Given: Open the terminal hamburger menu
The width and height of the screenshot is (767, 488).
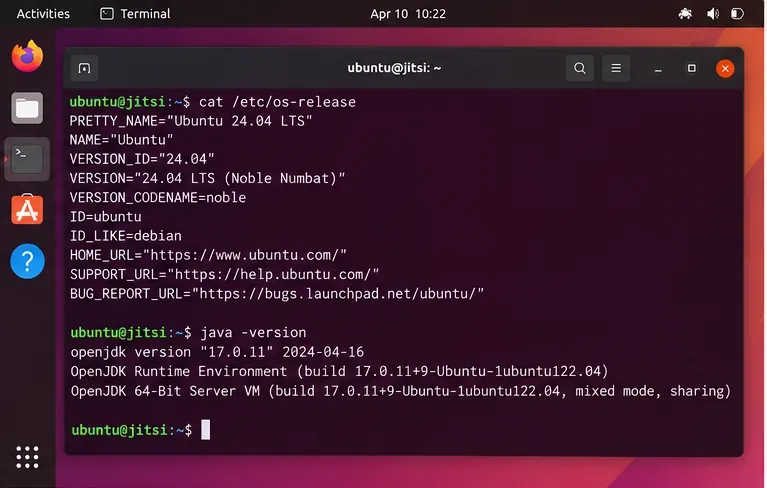Looking at the screenshot, I should (616, 68).
